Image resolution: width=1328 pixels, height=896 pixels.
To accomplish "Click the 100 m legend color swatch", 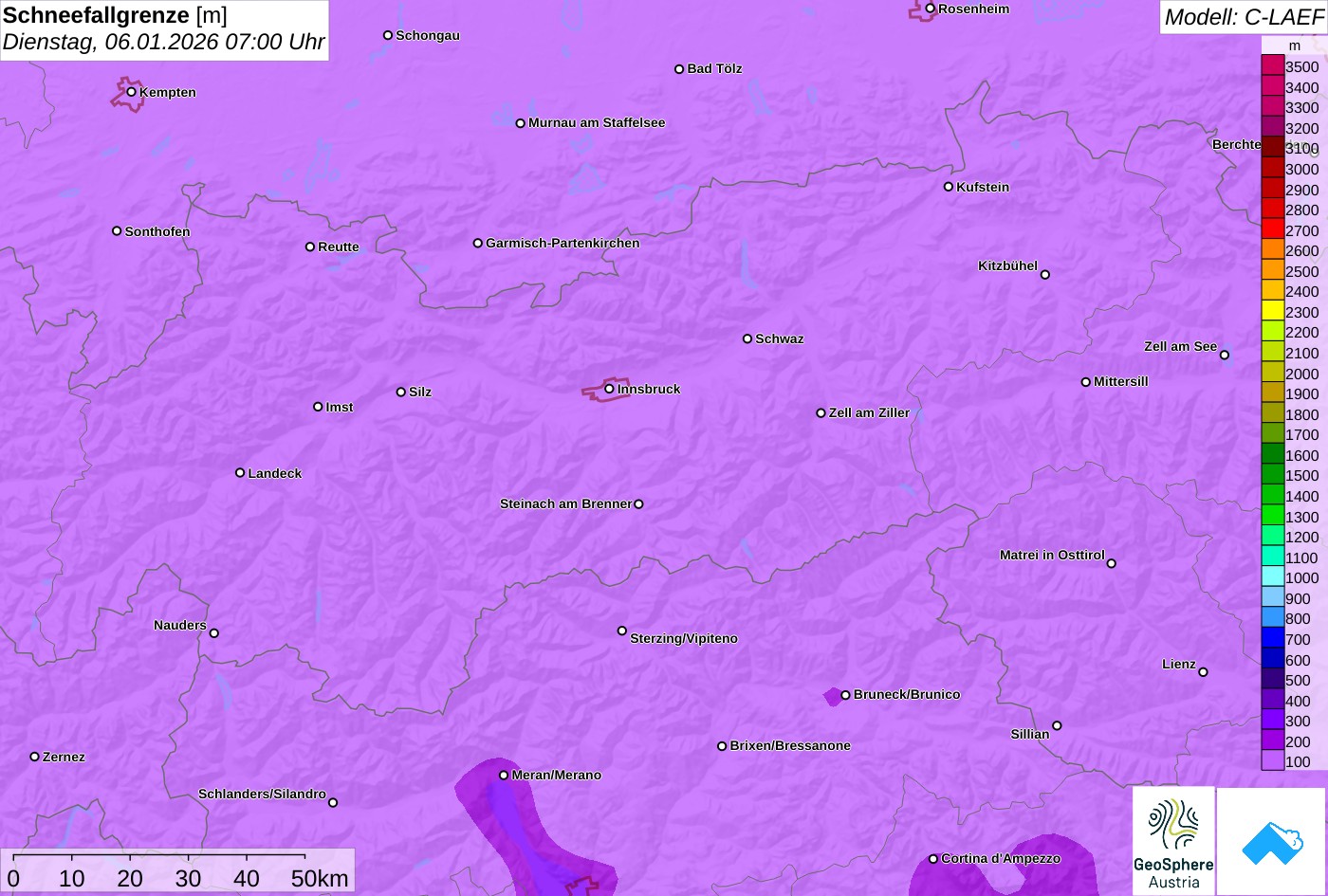I will (x=1272, y=760).
